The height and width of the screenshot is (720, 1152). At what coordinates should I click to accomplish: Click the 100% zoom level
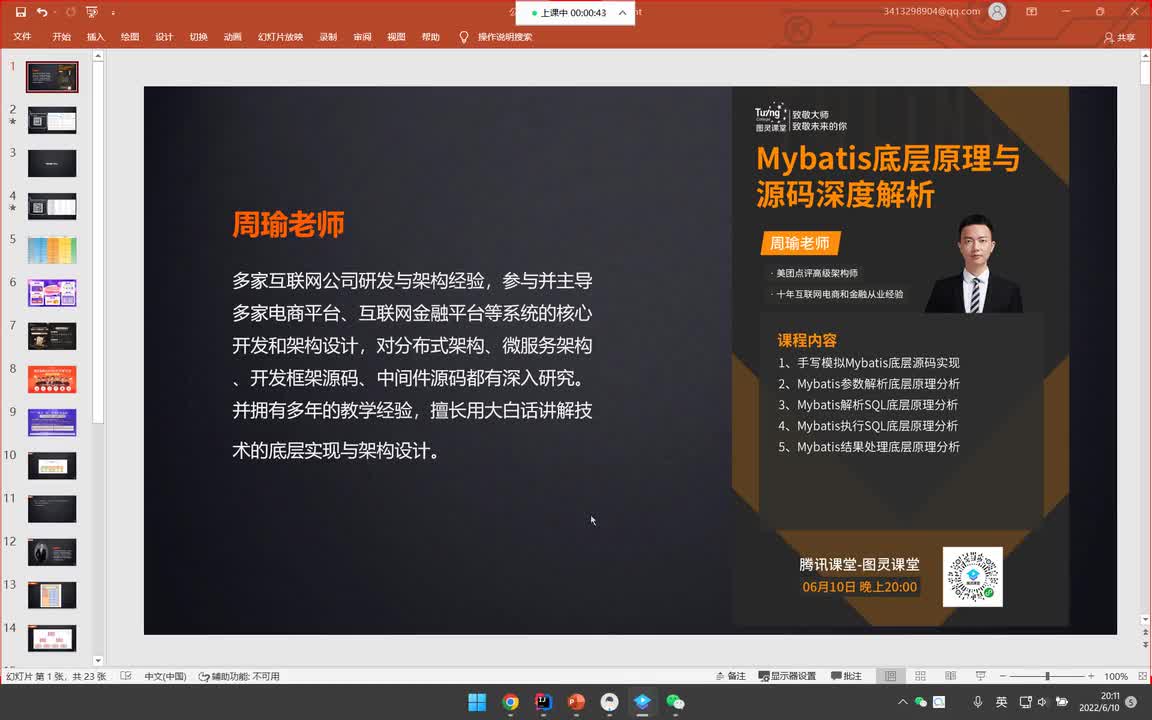click(1115, 677)
